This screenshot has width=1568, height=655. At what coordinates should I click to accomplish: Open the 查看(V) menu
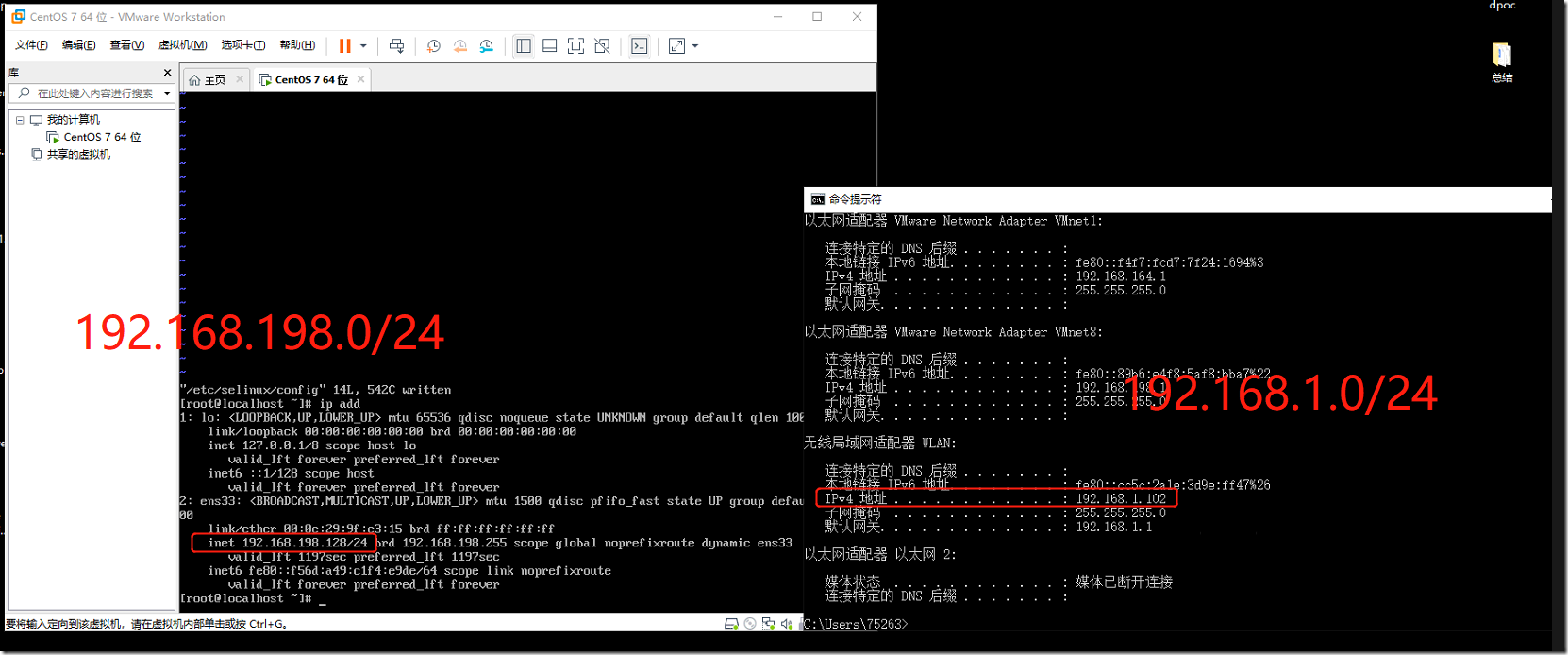126,45
